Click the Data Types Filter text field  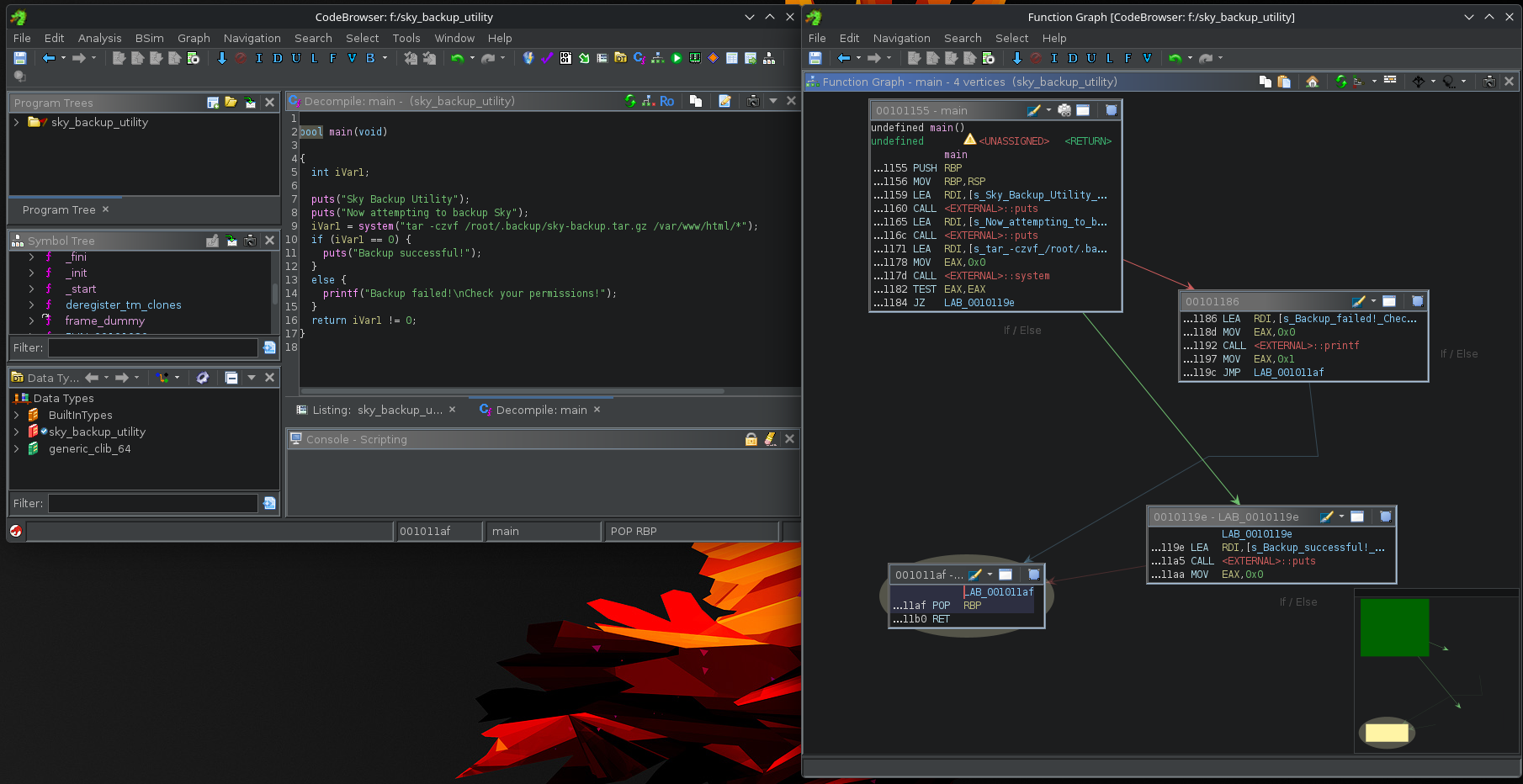coord(152,503)
